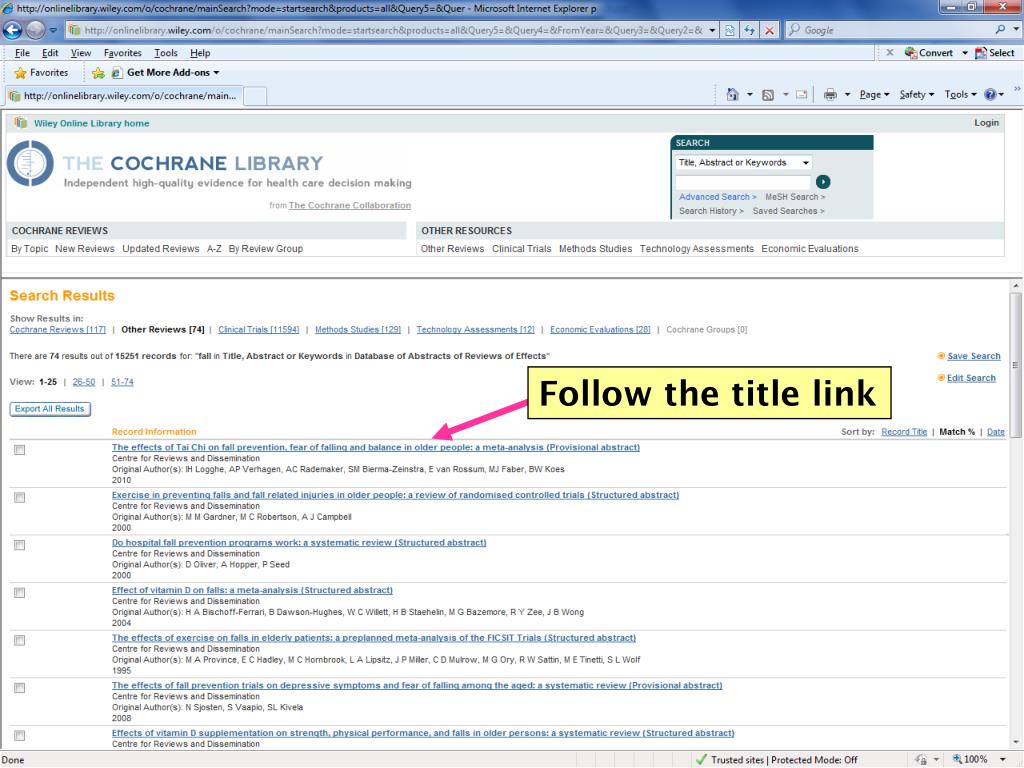Open the Tools menu in menu bar
Image resolution: width=1024 pixels, height=768 pixels.
coord(166,53)
